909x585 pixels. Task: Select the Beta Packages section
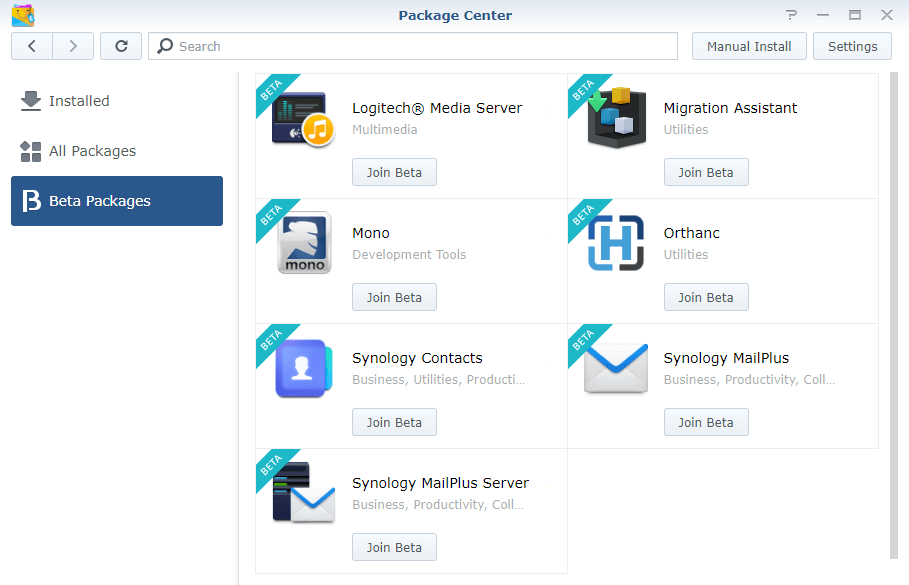(x=117, y=201)
